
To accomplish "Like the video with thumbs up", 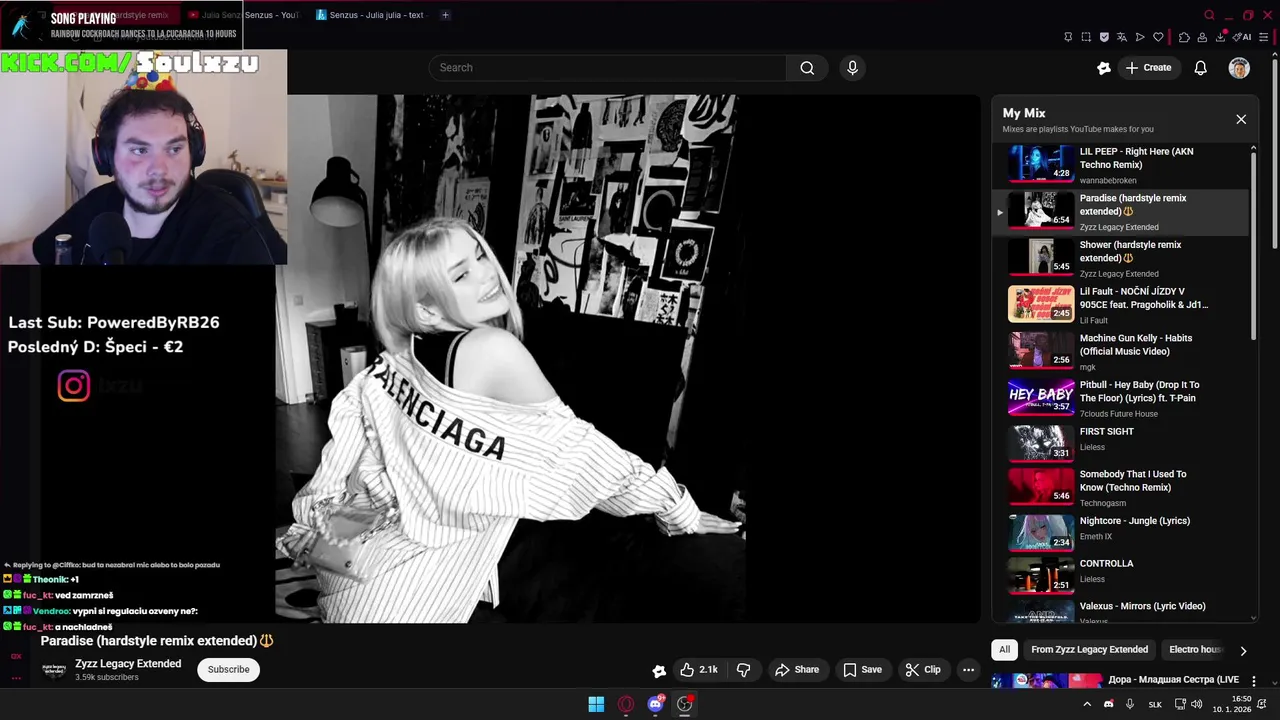I will (x=699, y=670).
